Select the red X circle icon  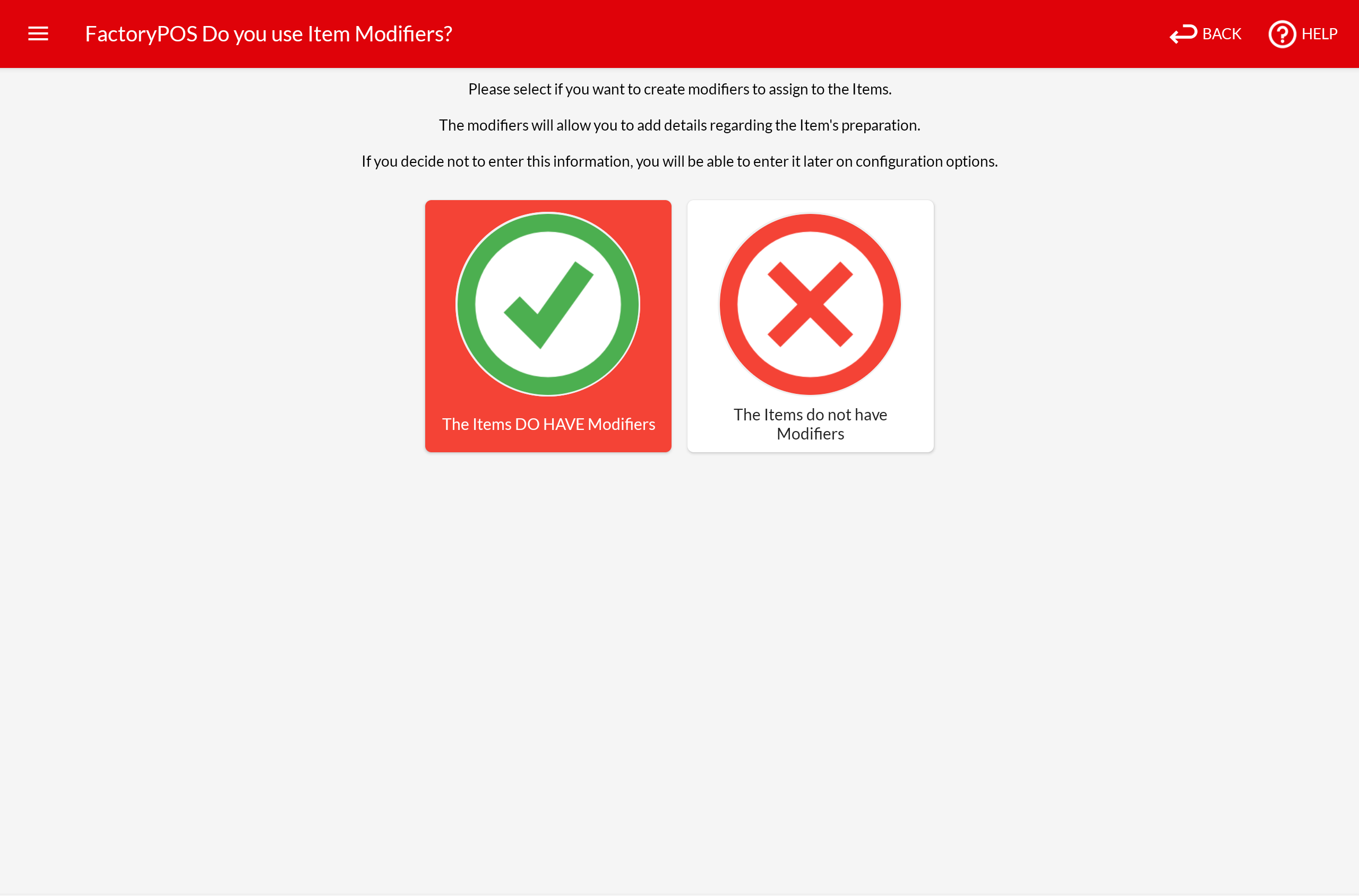tap(810, 304)
